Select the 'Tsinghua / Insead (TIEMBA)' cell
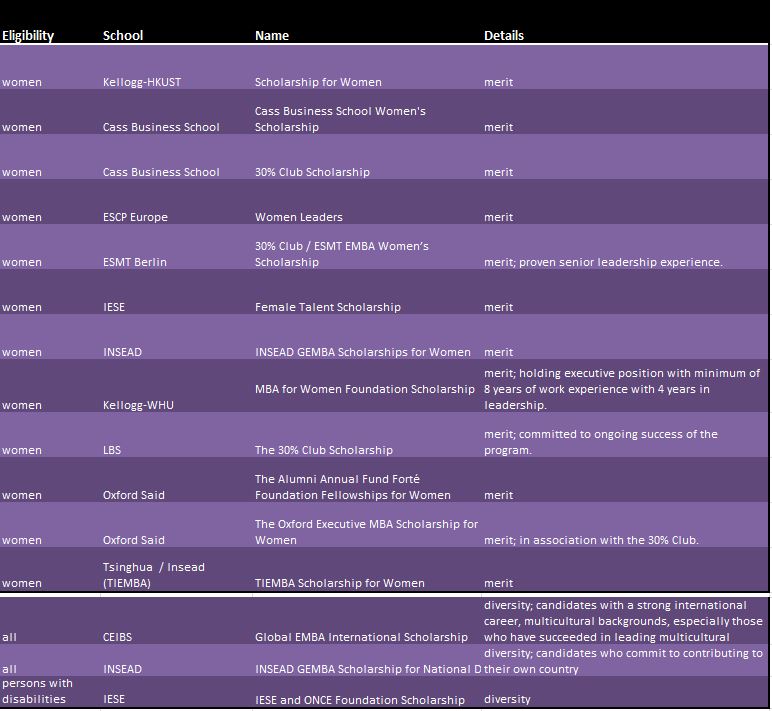Screen dimensions: 772x711 (154, 575)
